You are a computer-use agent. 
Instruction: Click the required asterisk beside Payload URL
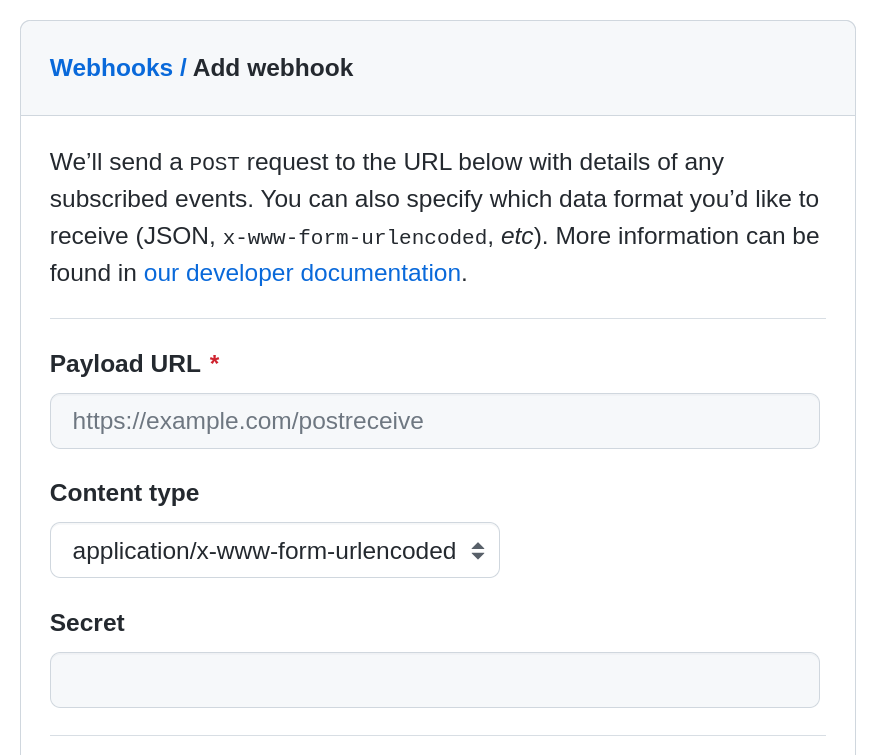click(x=214, y=363)
